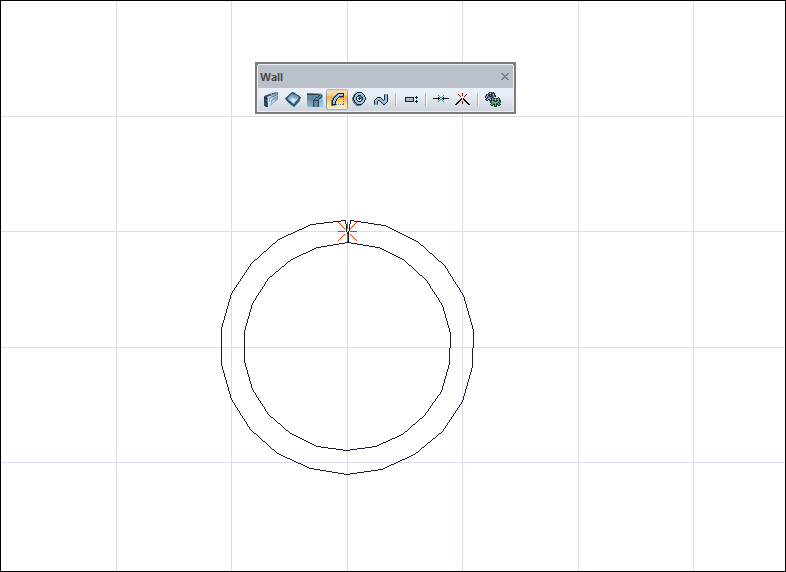Toggle the highlighted Arc Wall tool

pyautogui.click(x=337, y=100)
